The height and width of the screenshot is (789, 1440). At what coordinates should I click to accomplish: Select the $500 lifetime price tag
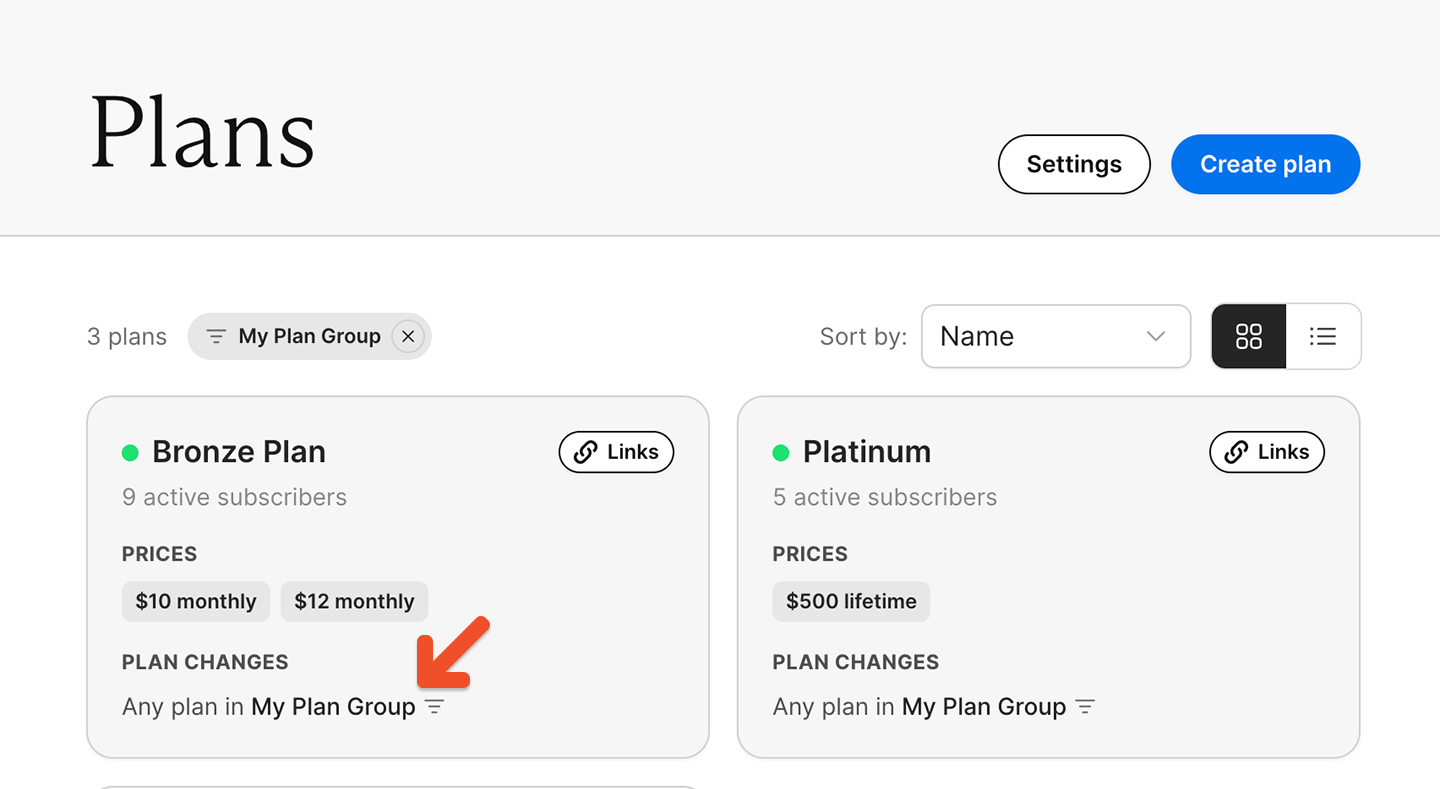851,601
